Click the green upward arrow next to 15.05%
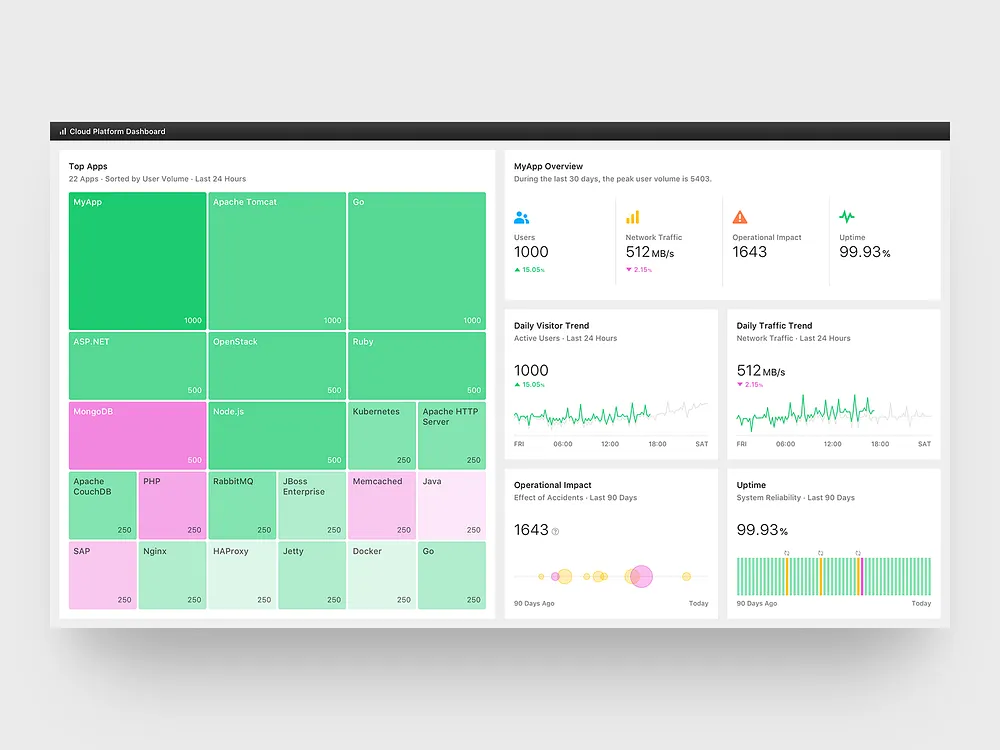Viewport: 1000px width, 750px height. (518, 269)
